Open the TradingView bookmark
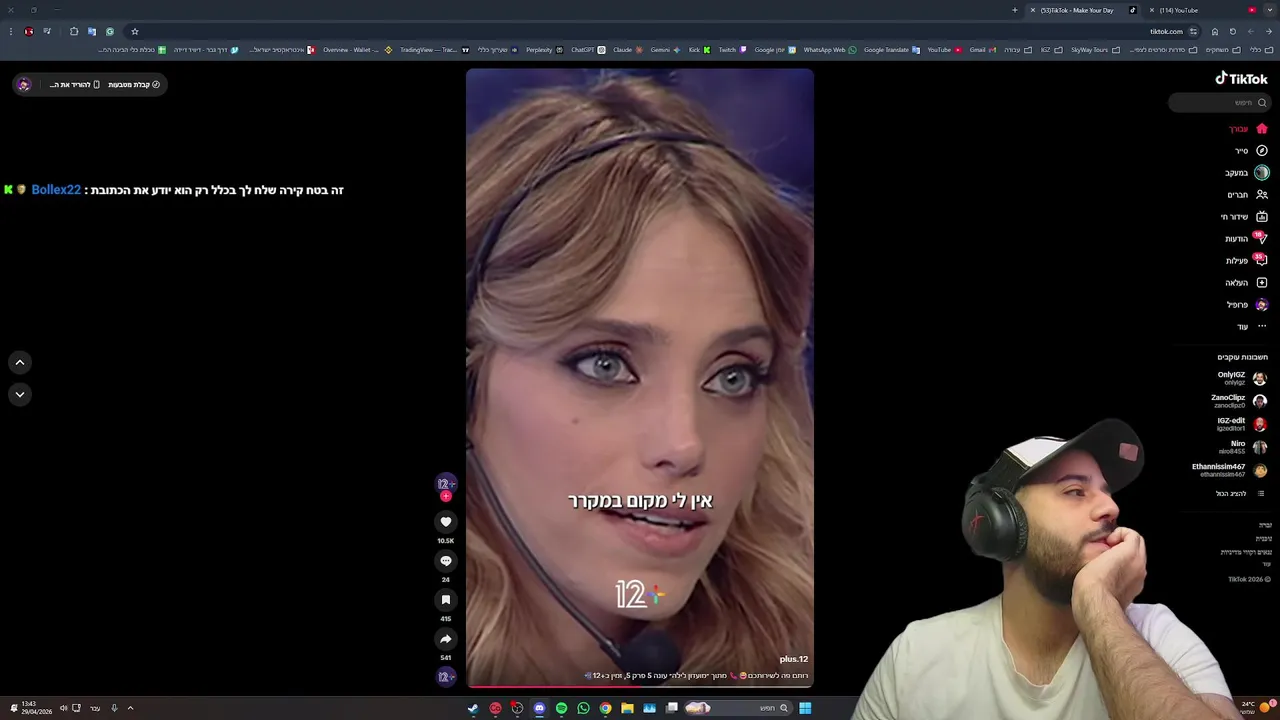 (x=434, y=50)
